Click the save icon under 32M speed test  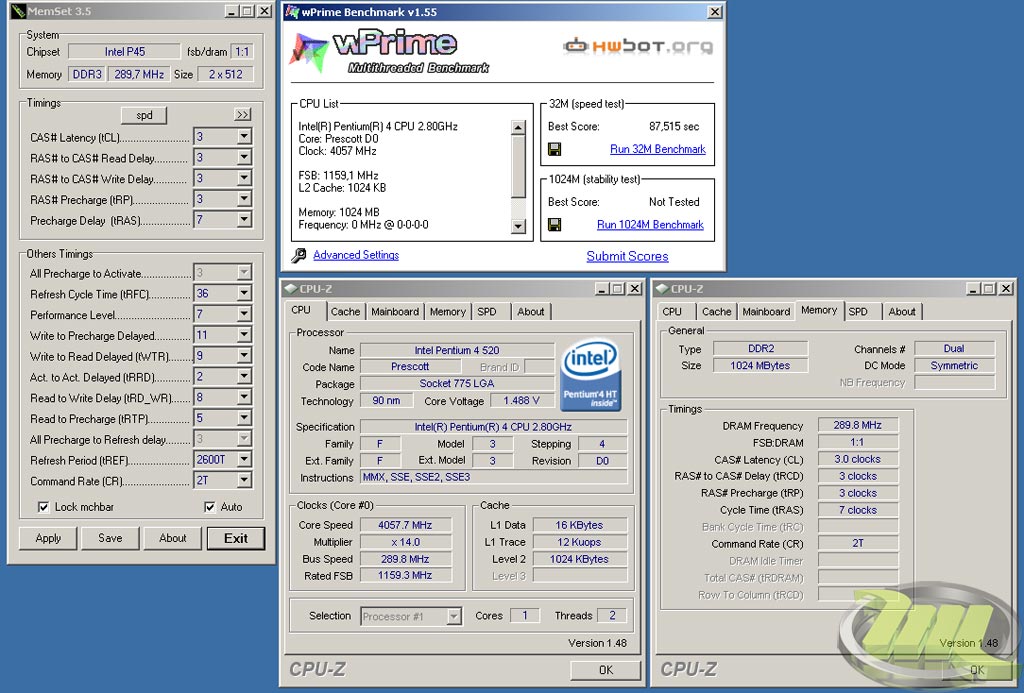coord(554,150)
